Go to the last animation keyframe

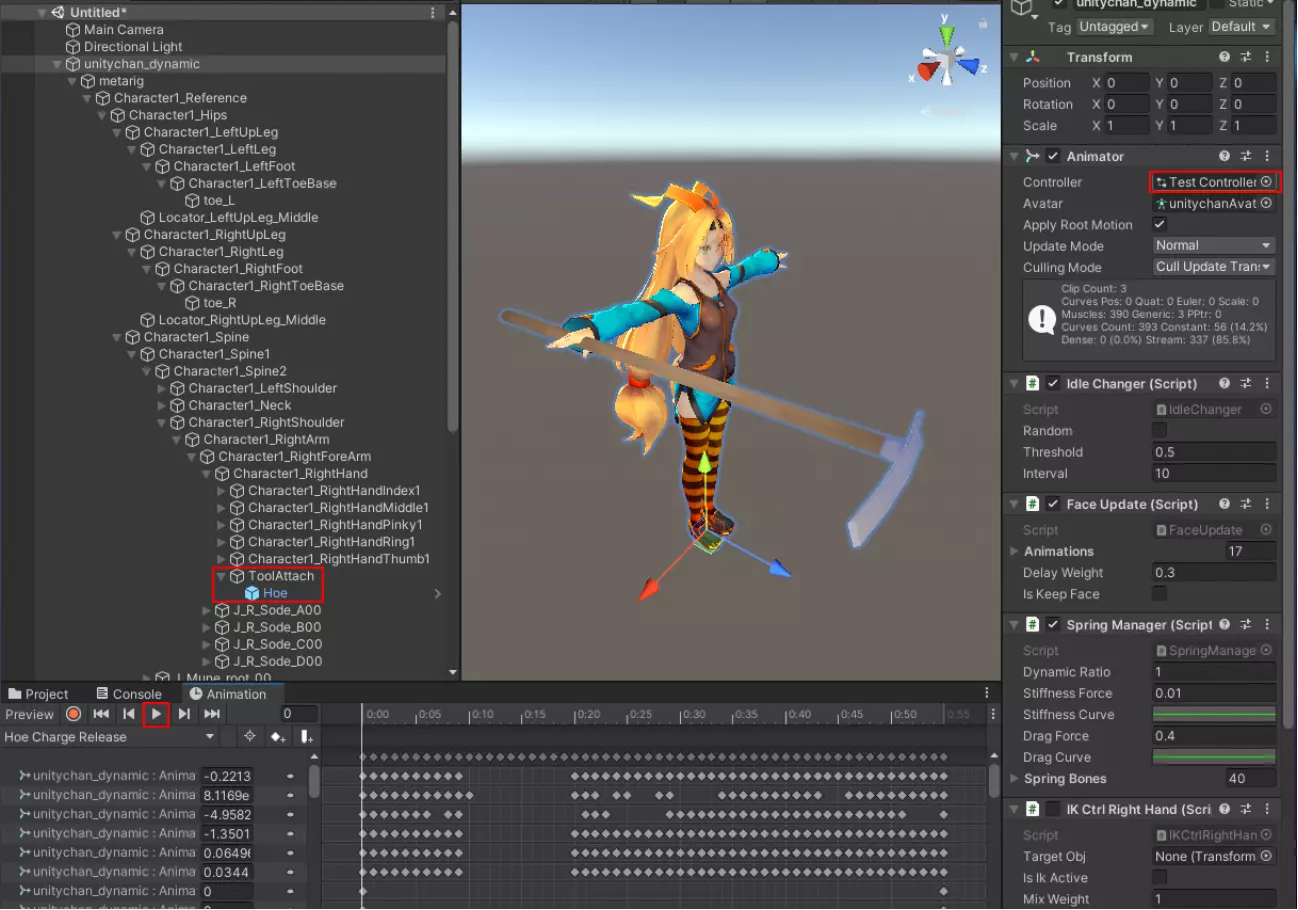212,714
